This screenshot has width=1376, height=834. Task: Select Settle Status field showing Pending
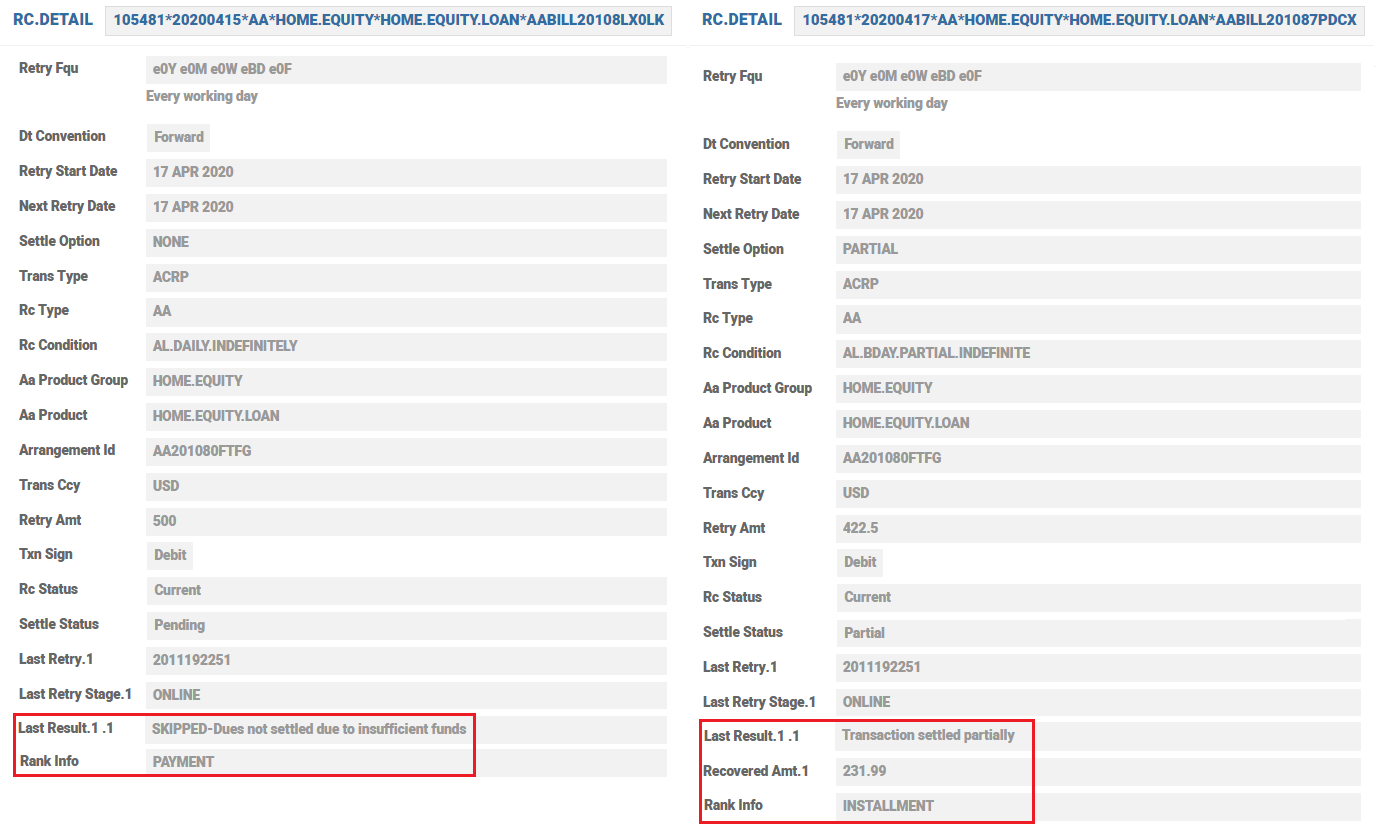coord(405,625)
